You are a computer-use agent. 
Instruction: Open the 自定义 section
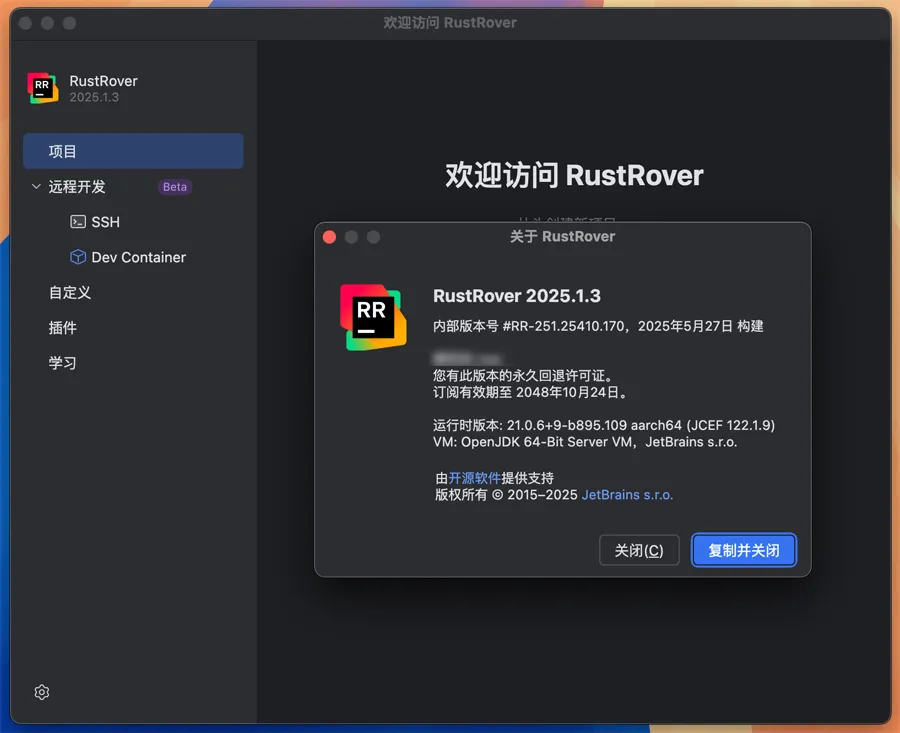tap(70, 292)
